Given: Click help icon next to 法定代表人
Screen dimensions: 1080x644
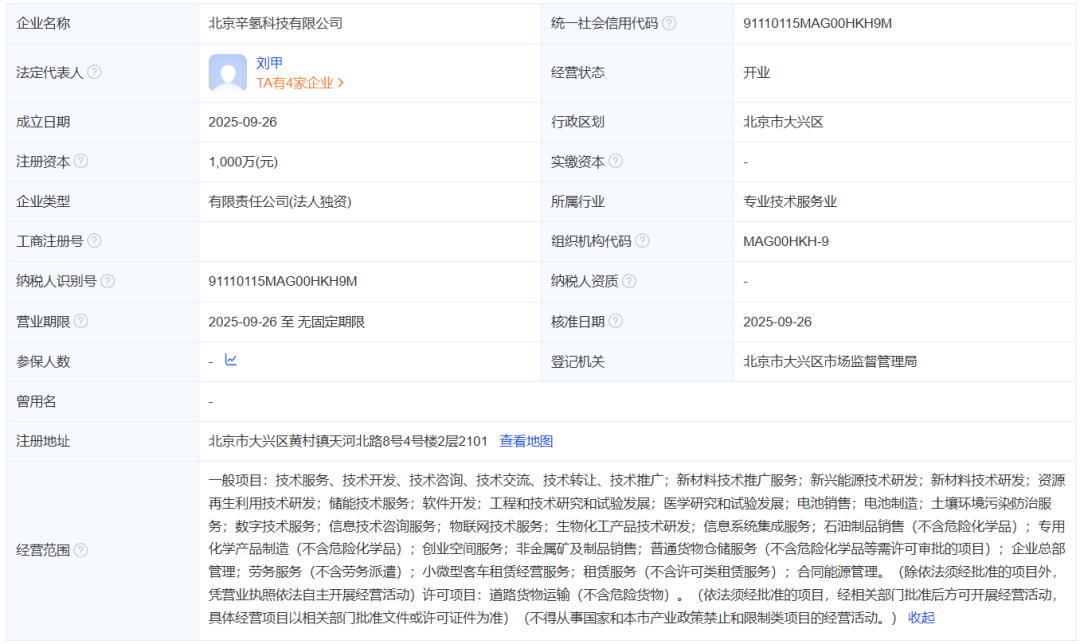Looking at the screenshot, I should tap(94, 73).
